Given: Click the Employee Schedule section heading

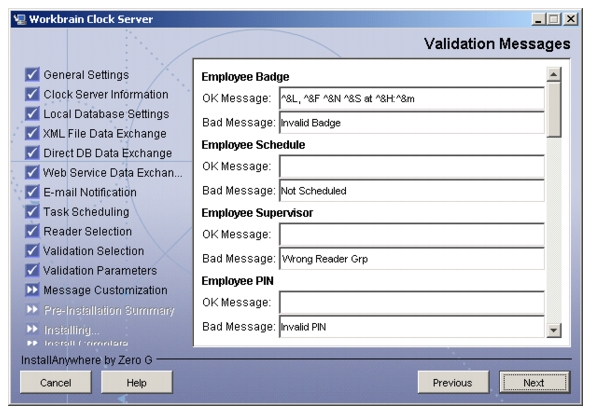Looking at the screenshot, I should pos(253,145).
